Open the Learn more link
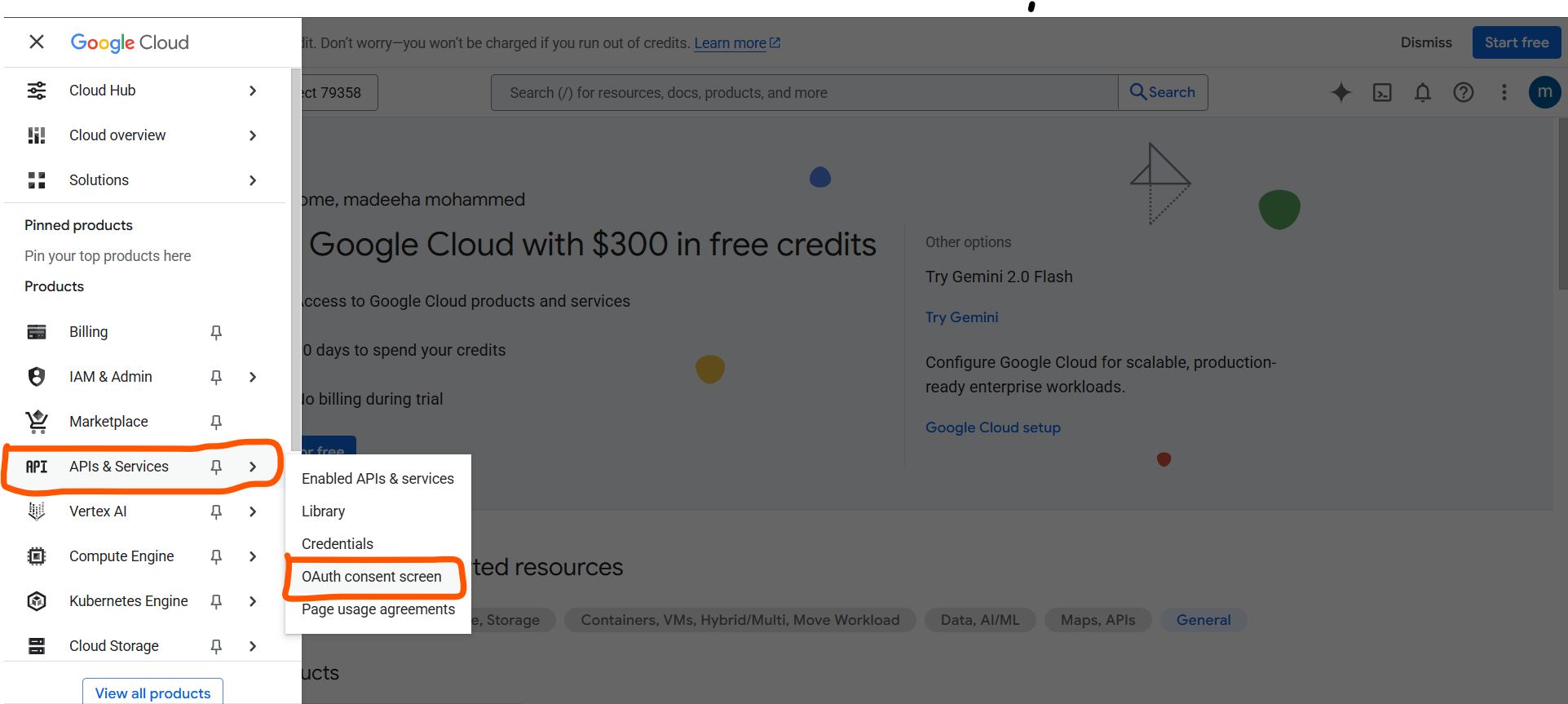The width and height of the screenshot is (1568, 704). [730, 43]
